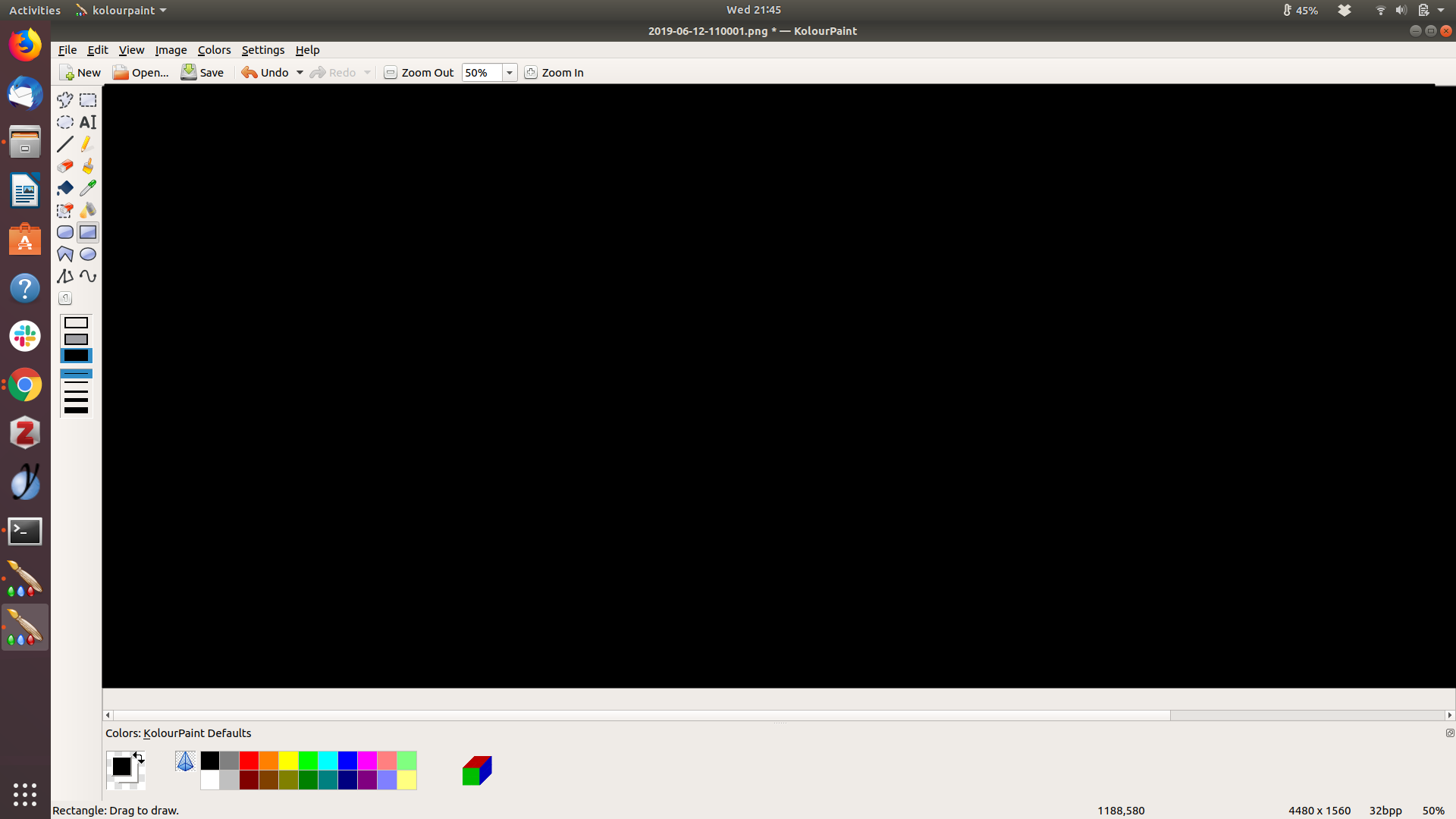Select the Eraser tool

pos(65,166)
